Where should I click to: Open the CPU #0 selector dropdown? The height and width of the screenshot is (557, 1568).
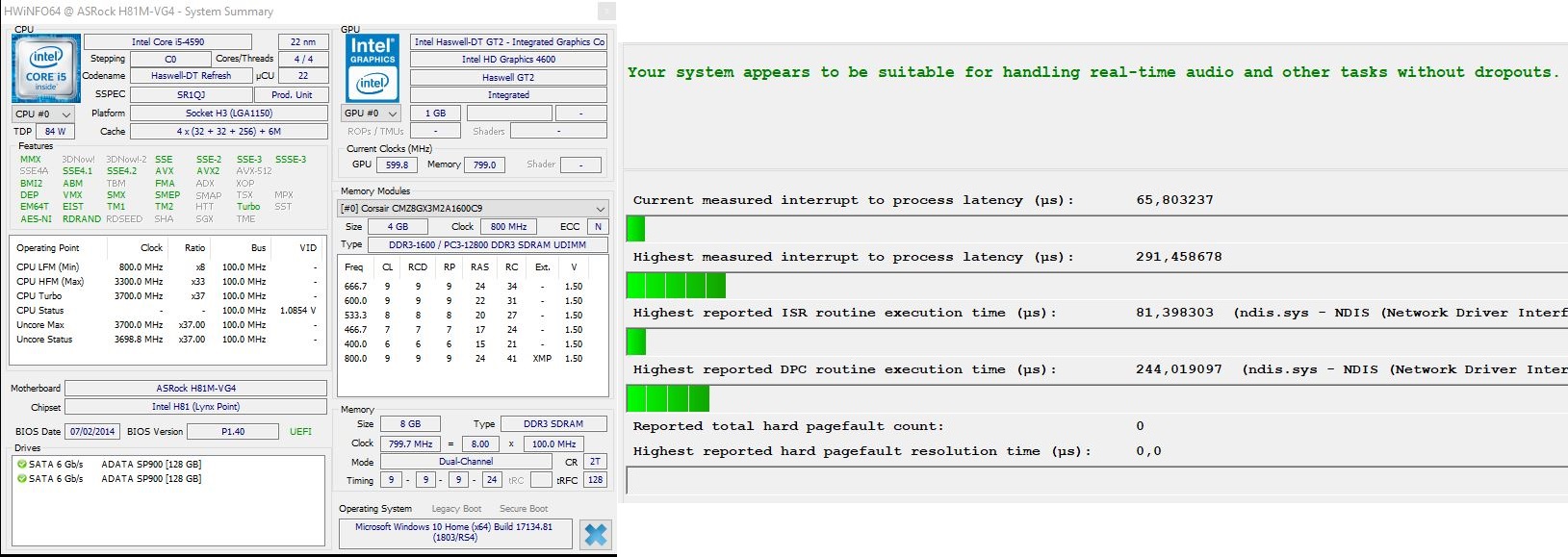pos(42,114)
